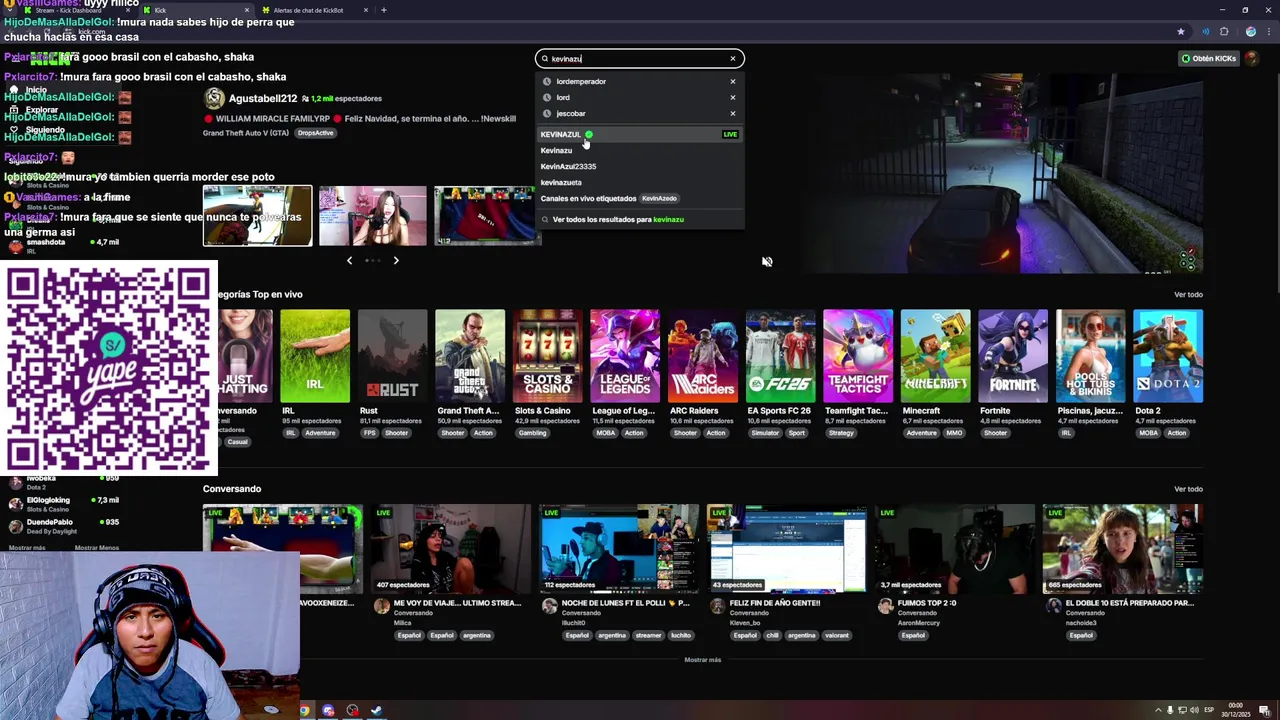Open stream EL DOBLE 10 ESTÁ PREPARADO
This screenshot has width=1280, height=720.
pos(1123,549)
